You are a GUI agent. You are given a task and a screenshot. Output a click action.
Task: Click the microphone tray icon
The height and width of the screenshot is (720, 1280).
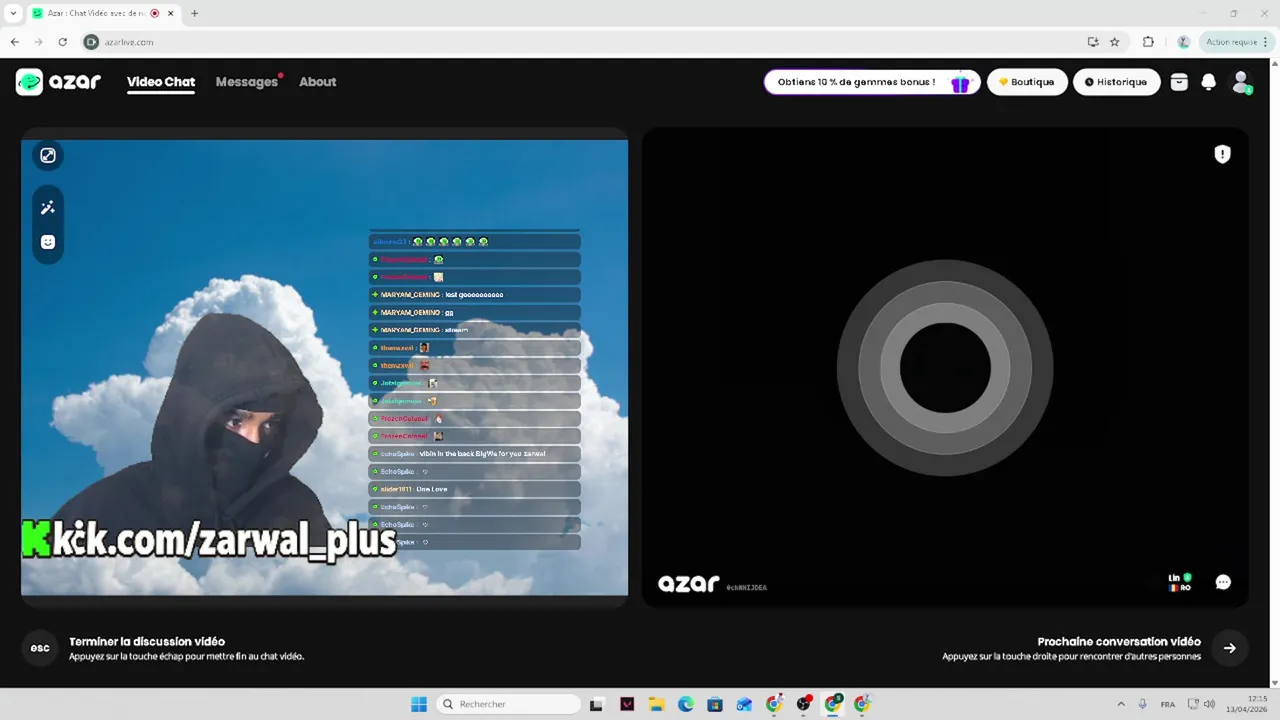(x=1142, y=704)
